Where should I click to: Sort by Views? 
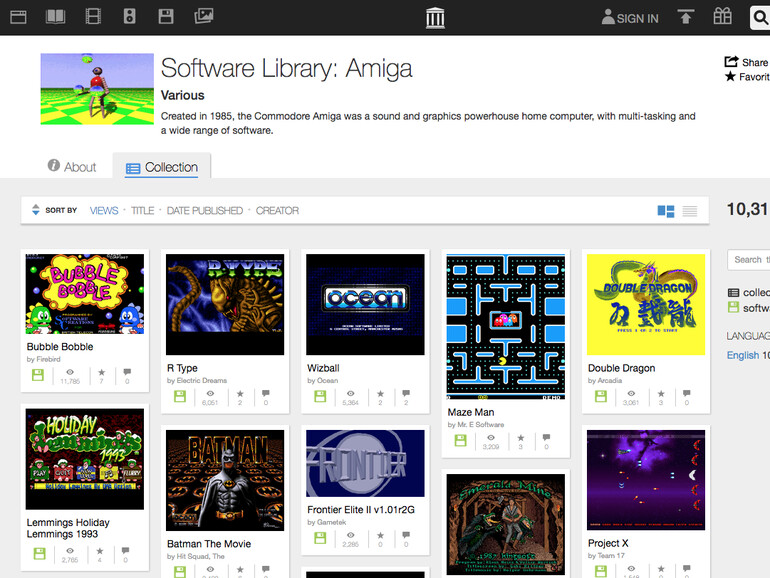click(104, 211)
